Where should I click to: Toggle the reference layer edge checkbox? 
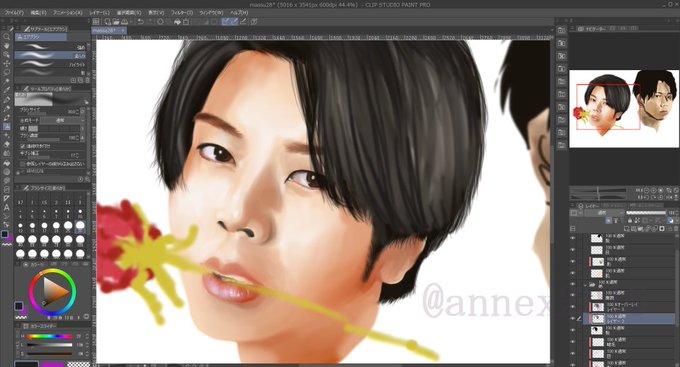22,164
